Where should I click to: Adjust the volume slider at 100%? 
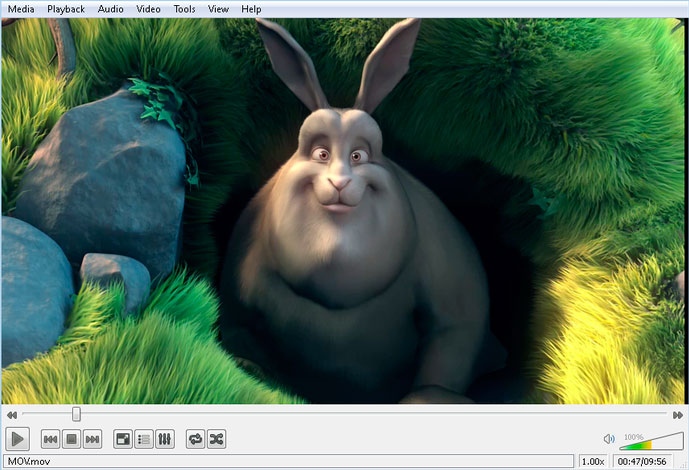(x=651, y=441)
